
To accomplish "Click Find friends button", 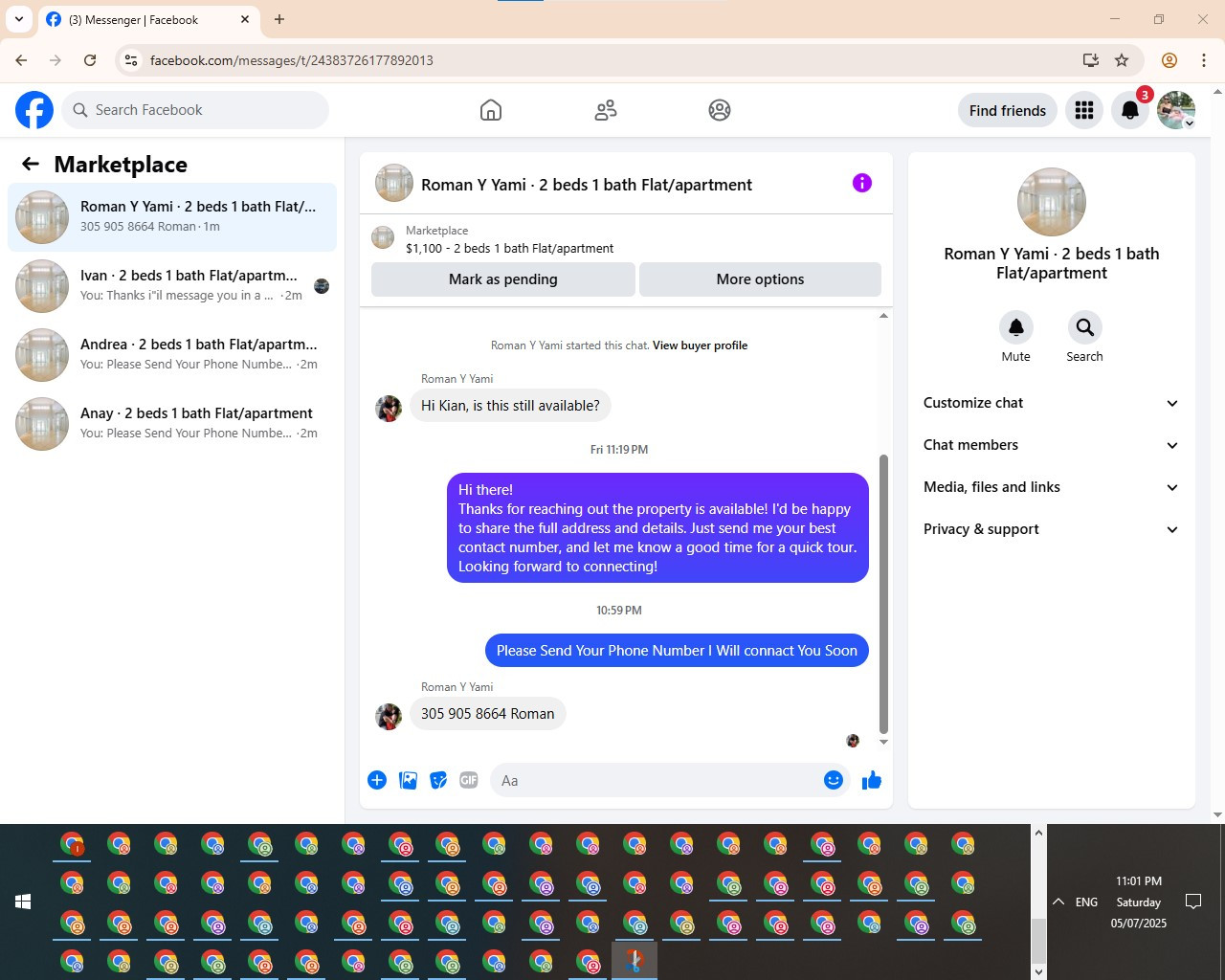I will (1008, 110).
